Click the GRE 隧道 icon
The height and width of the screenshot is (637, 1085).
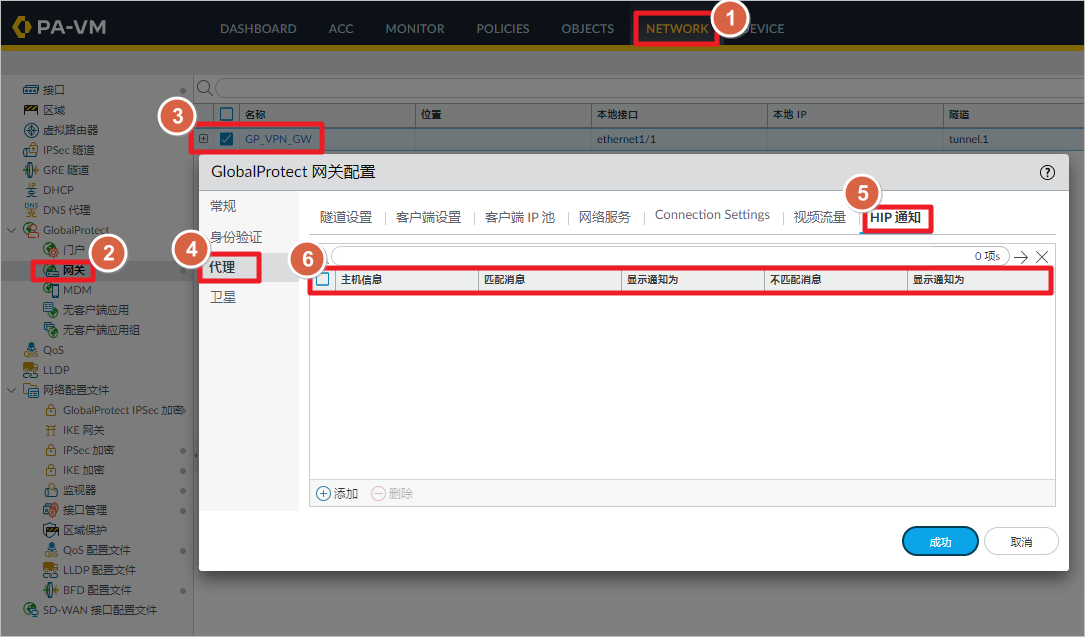30,170
